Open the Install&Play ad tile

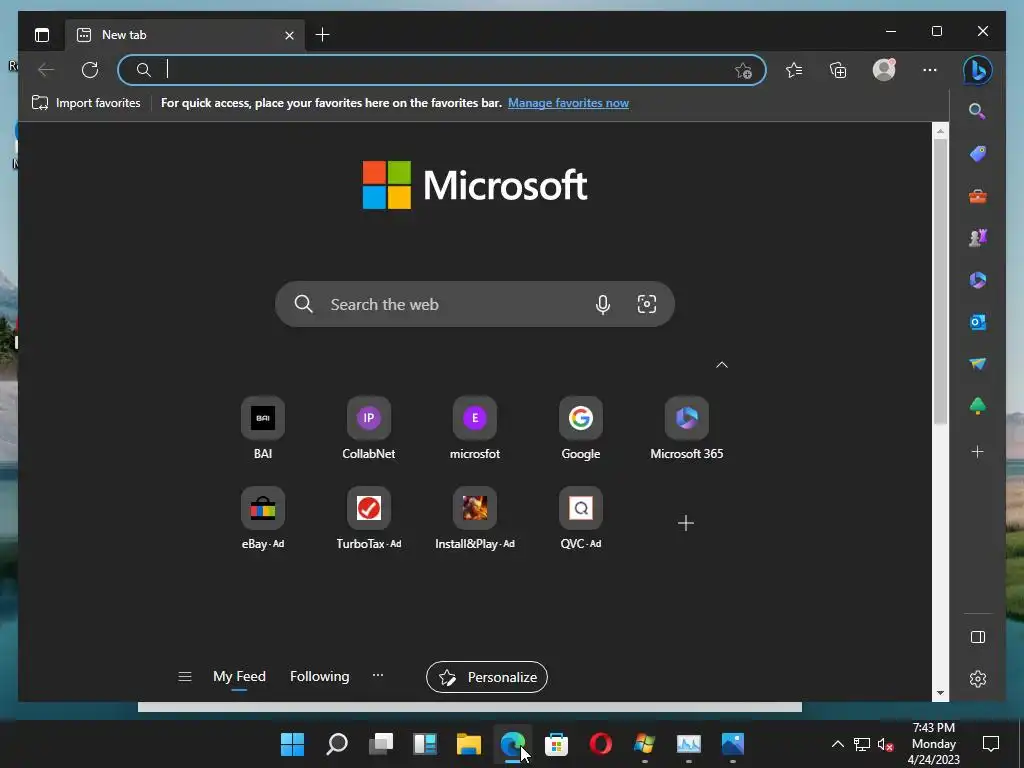click(475, 519)
